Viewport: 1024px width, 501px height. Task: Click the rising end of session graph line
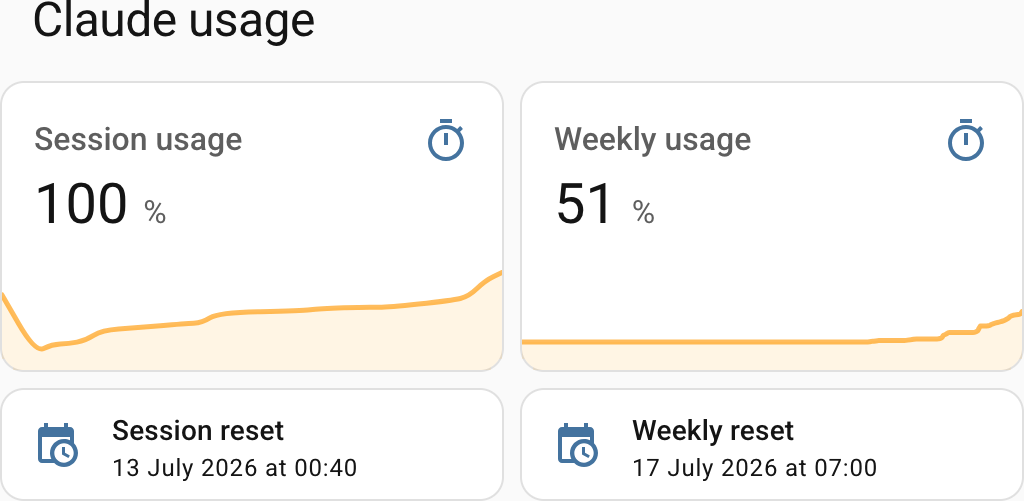[483, 283]
